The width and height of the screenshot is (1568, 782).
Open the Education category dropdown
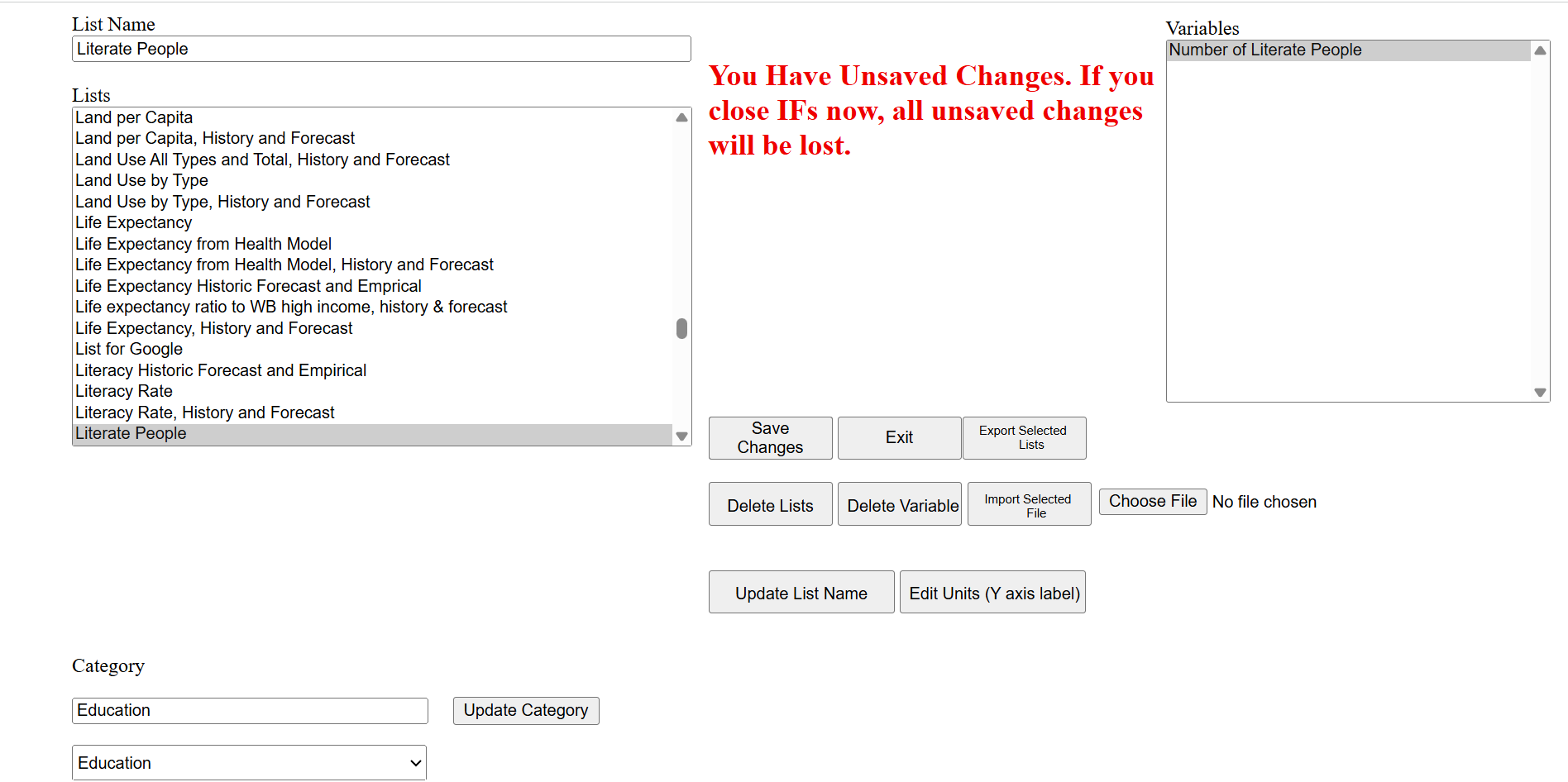tap(249, 763)
